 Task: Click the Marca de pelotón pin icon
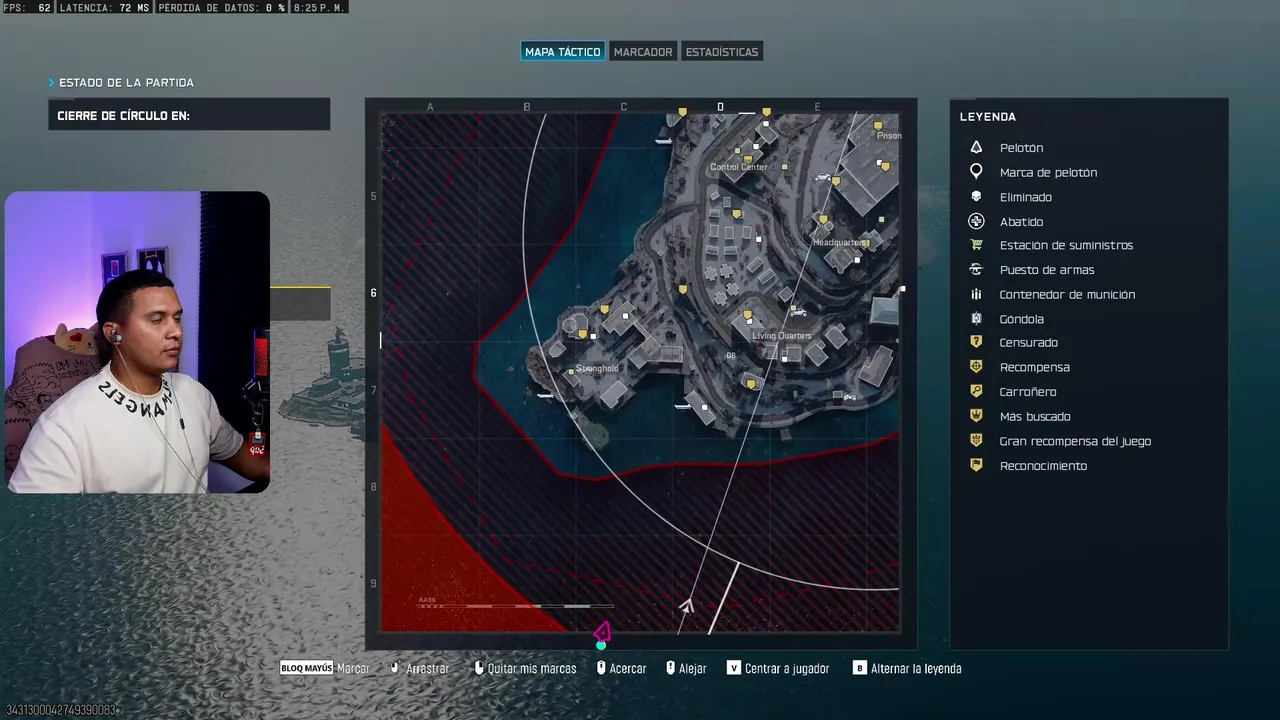pyautogui.click(x=976, y=172)
